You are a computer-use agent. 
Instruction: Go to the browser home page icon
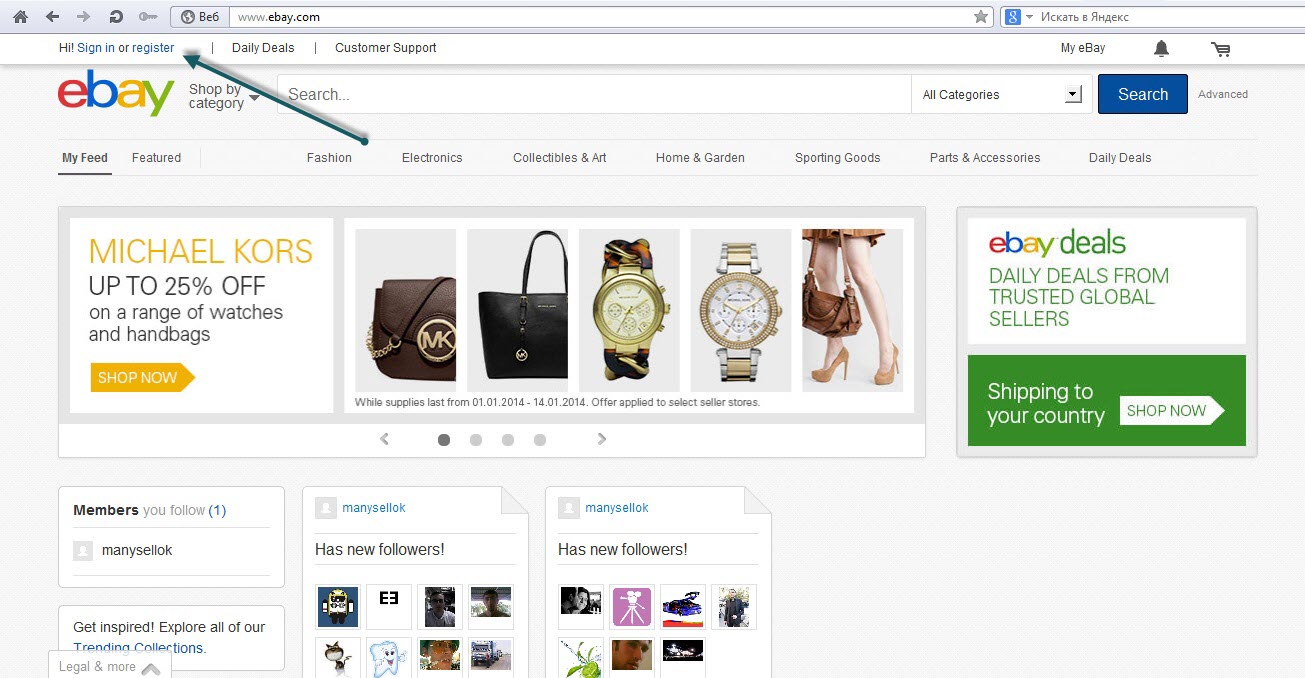(20, 17)
